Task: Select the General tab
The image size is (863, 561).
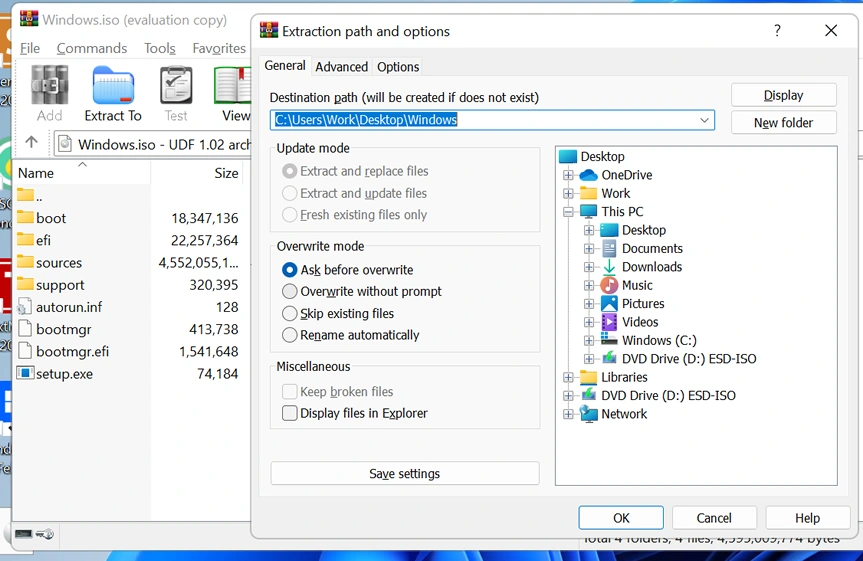Action: pos(285,66)
